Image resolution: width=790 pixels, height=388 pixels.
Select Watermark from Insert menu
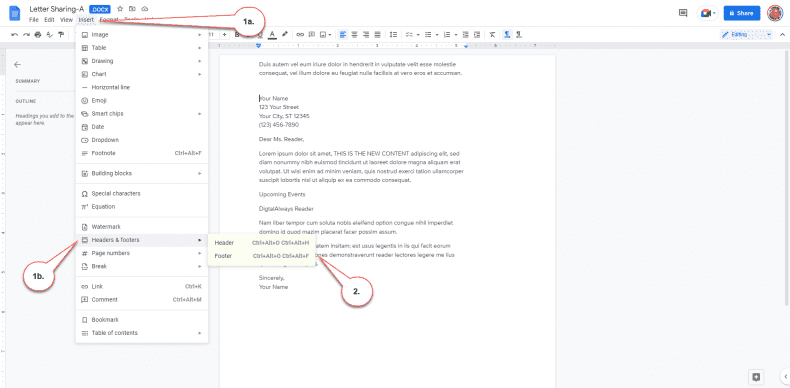[142, 227]
